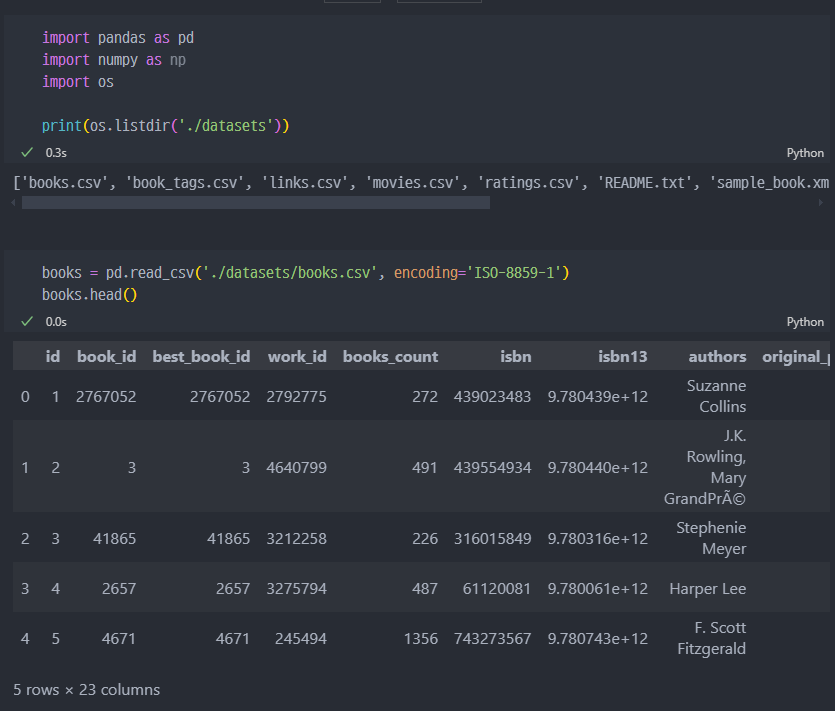Click the work_id value 2792775

click(x=296, y=397)
